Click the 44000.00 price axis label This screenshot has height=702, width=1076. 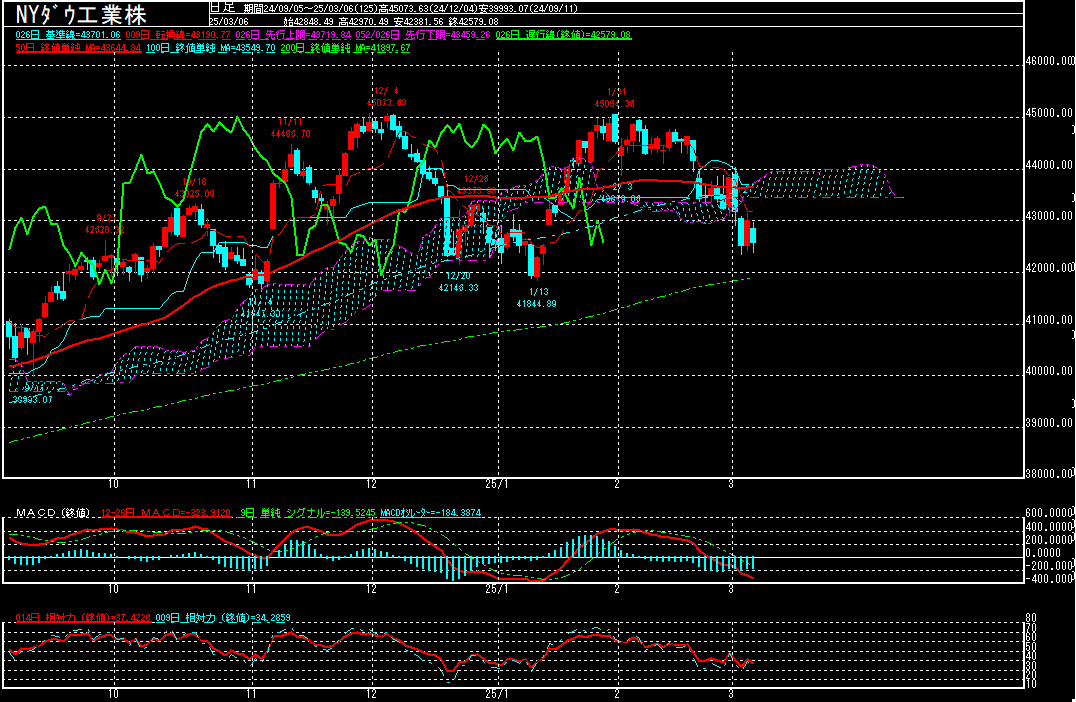click(x=1050, y=165)
